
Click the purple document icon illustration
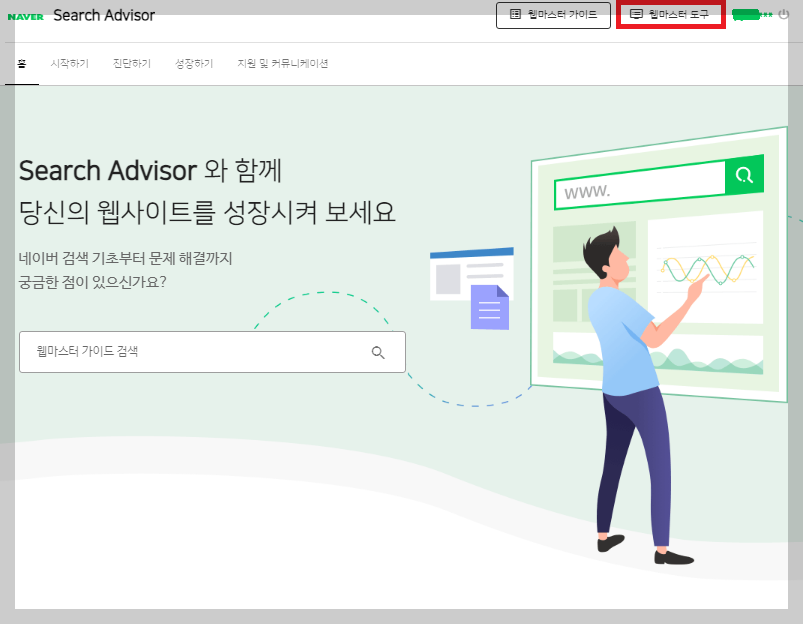click(490, 307)
